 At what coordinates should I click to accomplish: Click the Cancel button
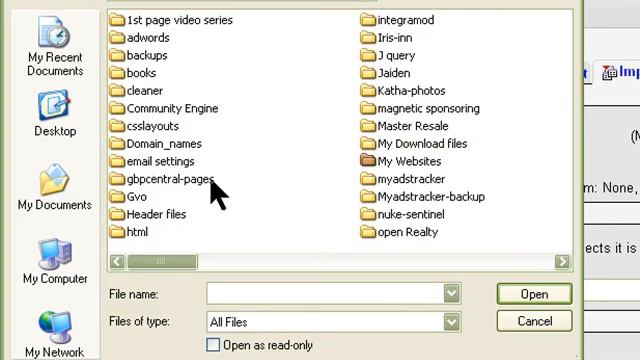(534, 321)
